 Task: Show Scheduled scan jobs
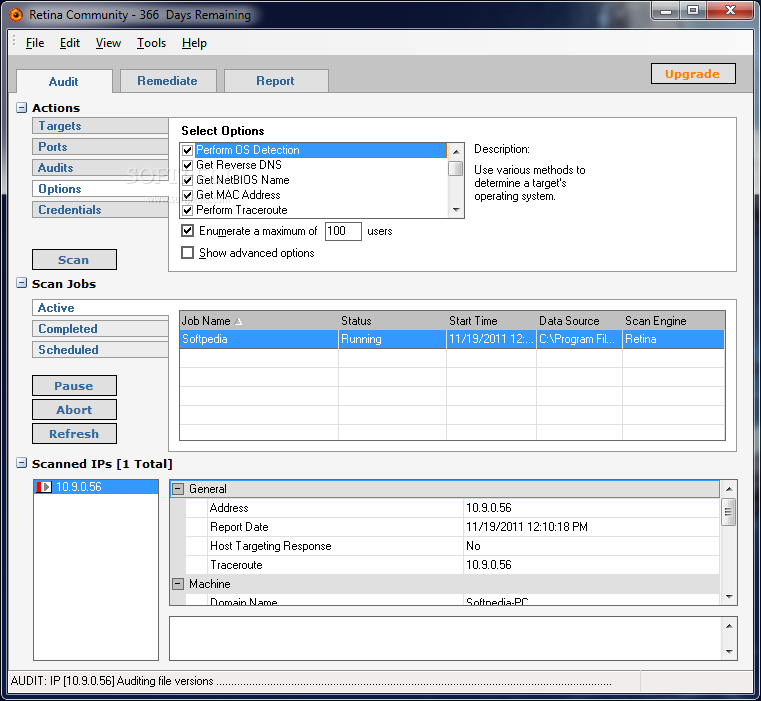(x=100, y=350)
